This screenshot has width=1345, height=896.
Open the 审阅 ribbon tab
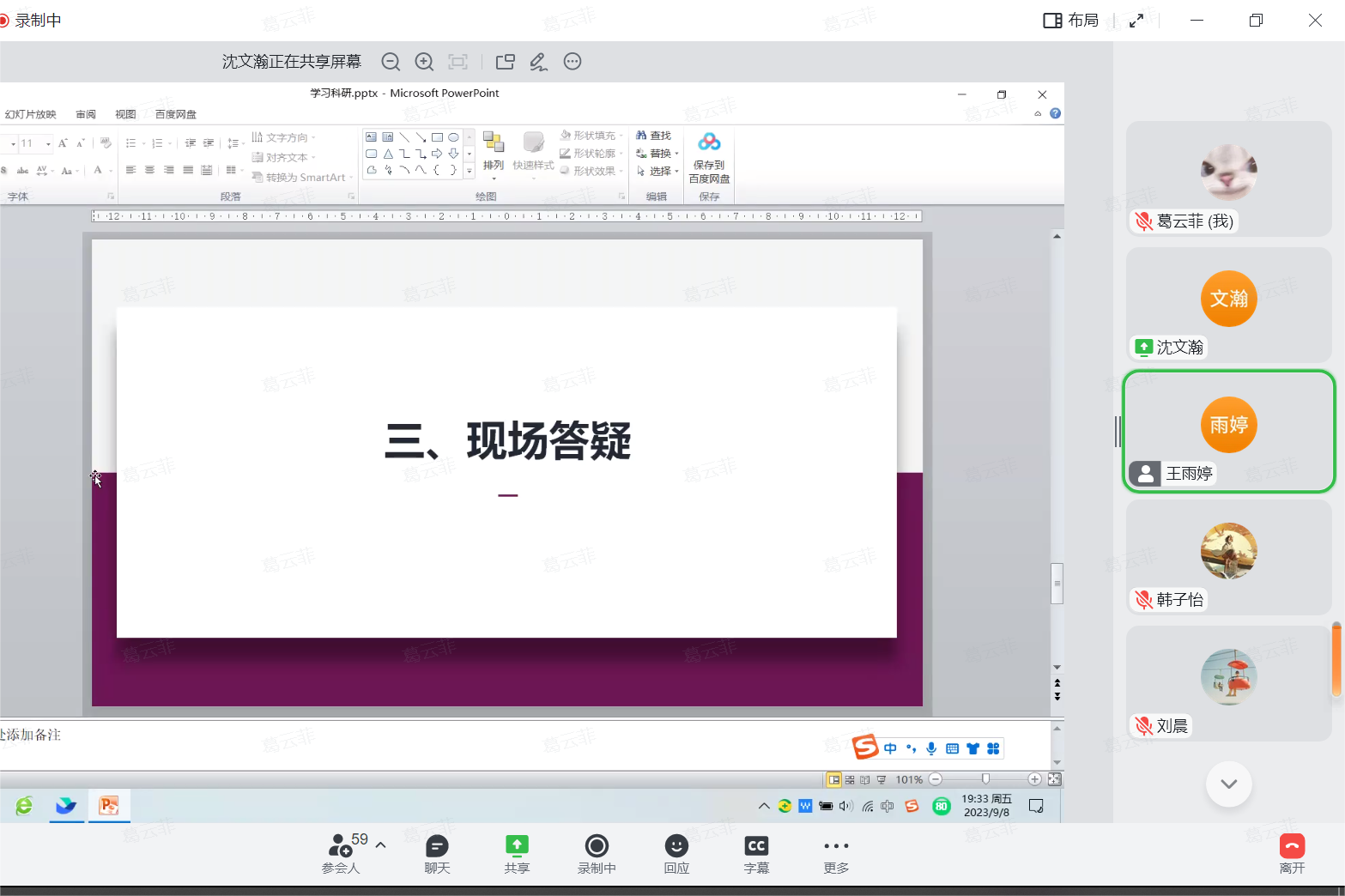coord(86,114)
